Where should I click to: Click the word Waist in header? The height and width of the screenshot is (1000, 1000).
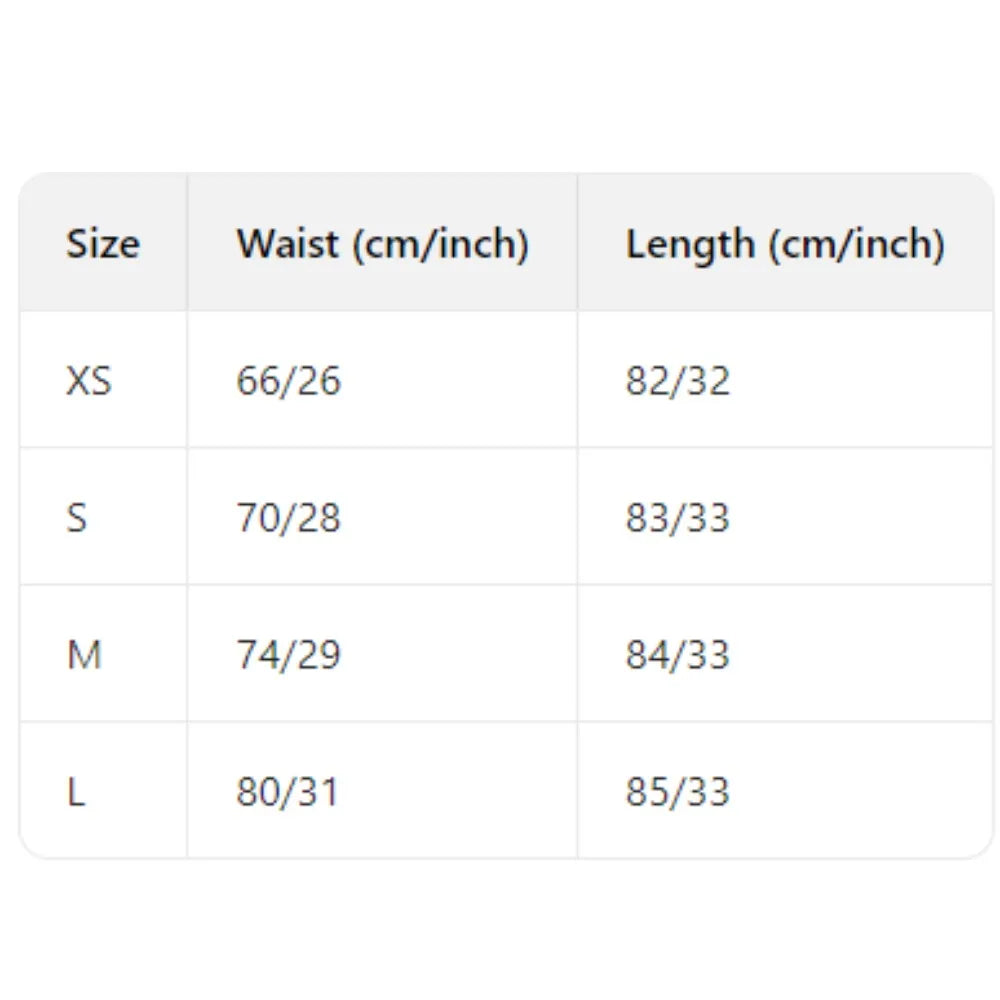click(x=288, y=244)
